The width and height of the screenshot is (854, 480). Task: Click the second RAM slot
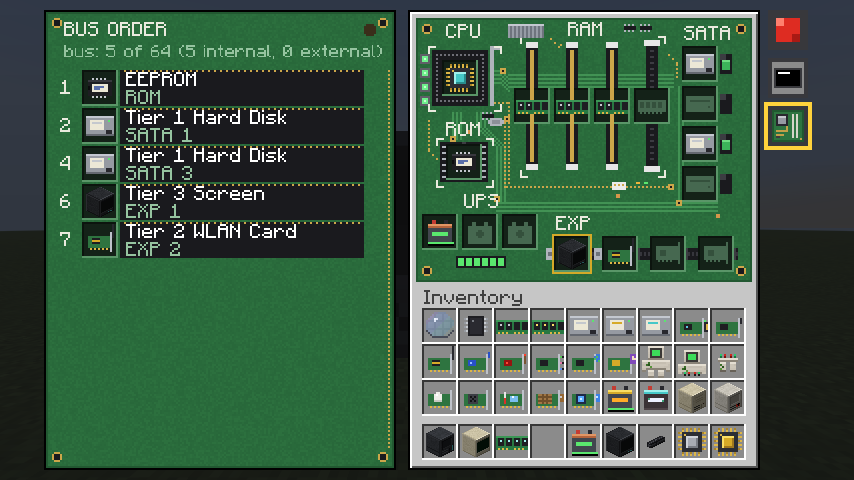572,106
